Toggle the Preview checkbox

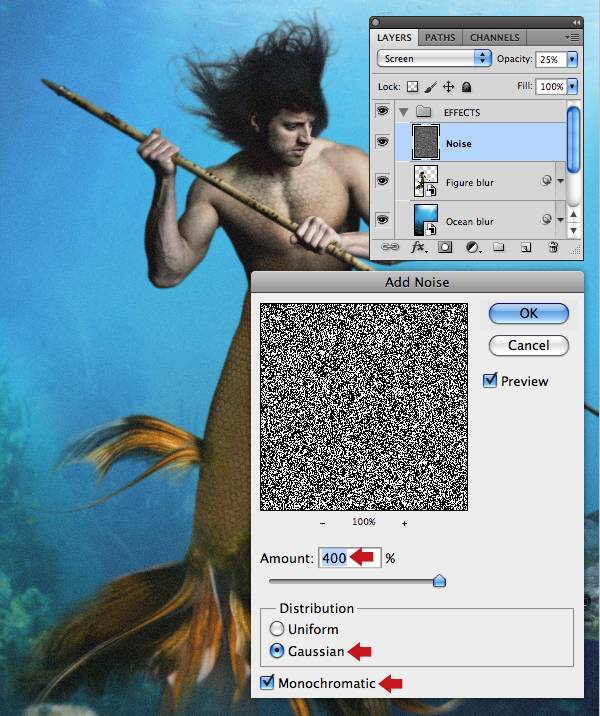pos(490,380)
